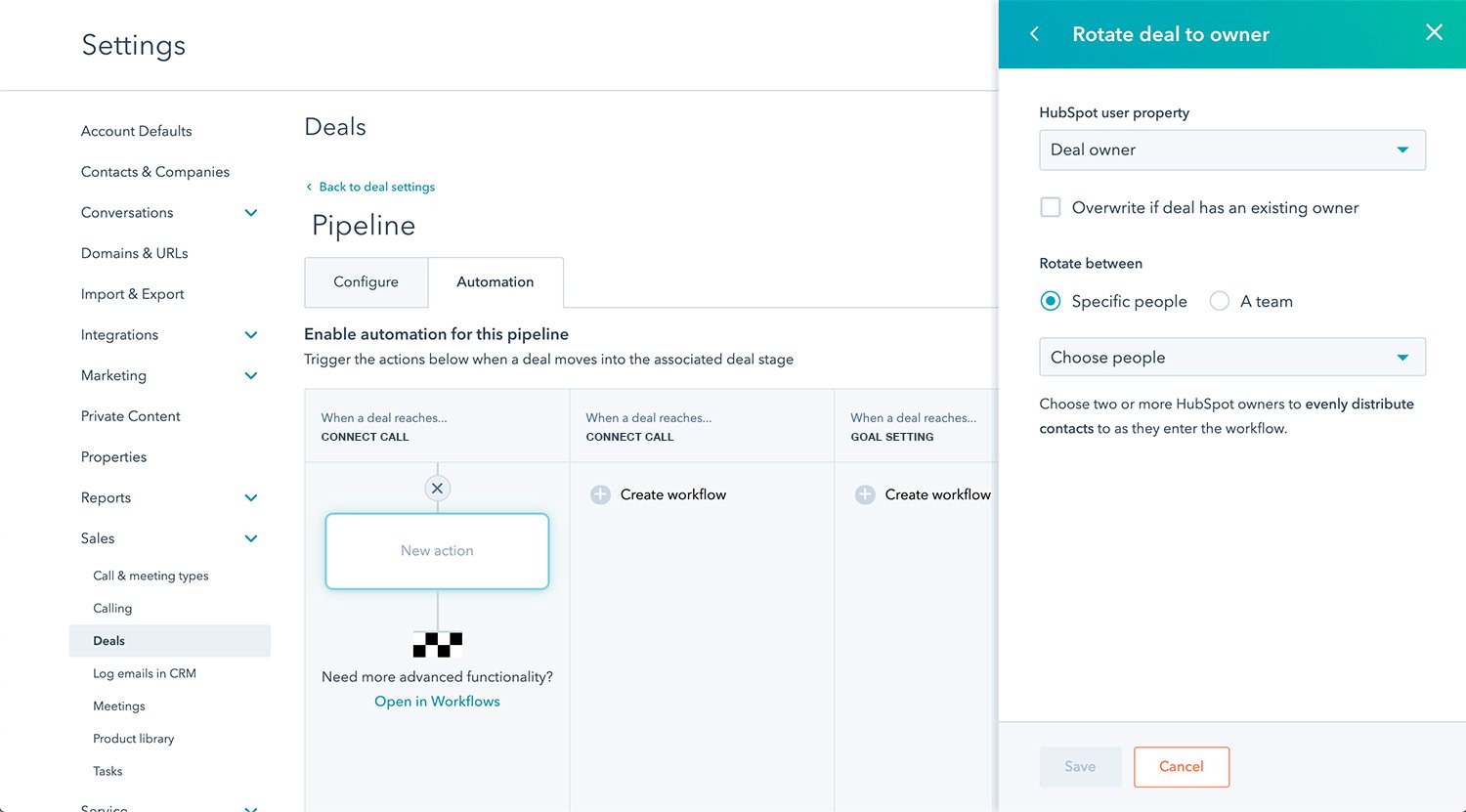The height and width of the screenshot is (812, 1466).
Task: Open Call & meeting types under Sales
Action: coord(151,576)
